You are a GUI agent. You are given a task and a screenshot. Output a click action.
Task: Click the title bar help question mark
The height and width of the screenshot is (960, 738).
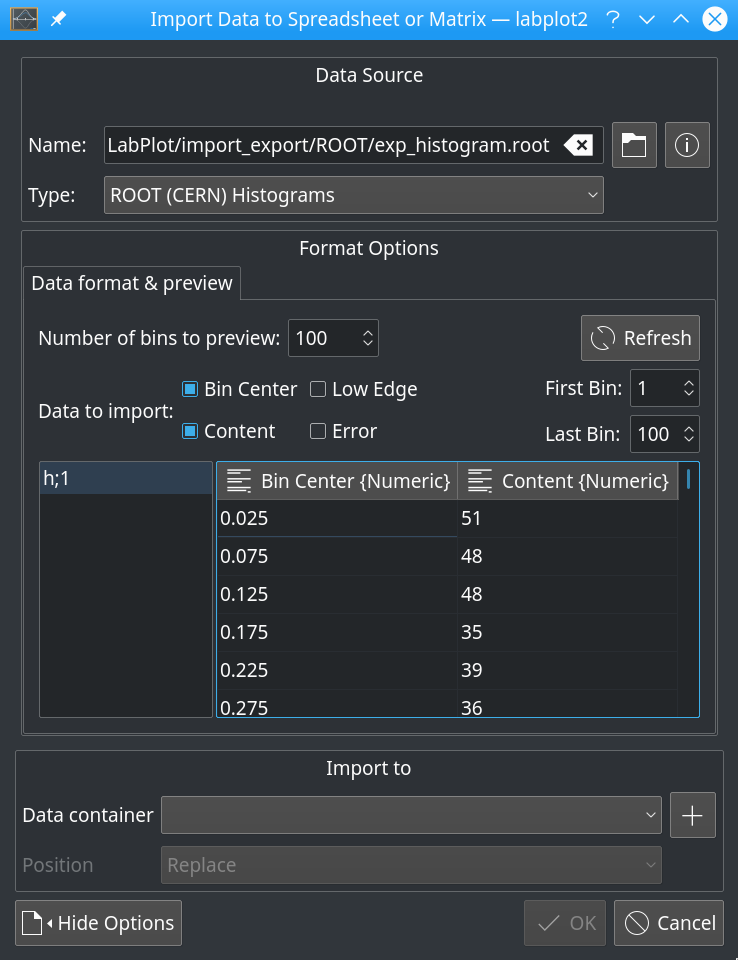612,20
